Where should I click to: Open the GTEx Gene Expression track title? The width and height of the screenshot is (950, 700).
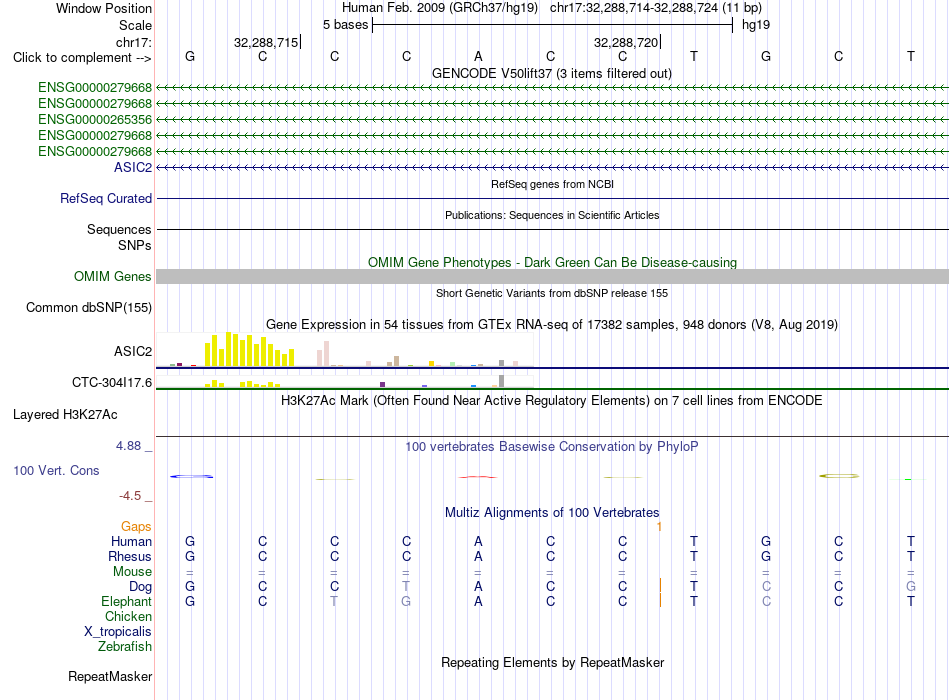coord(552,324)
